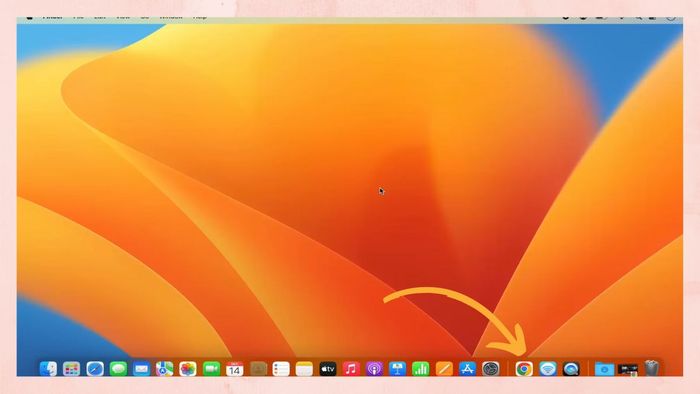Open Reminders in the Dock

[x=281, y=369]
